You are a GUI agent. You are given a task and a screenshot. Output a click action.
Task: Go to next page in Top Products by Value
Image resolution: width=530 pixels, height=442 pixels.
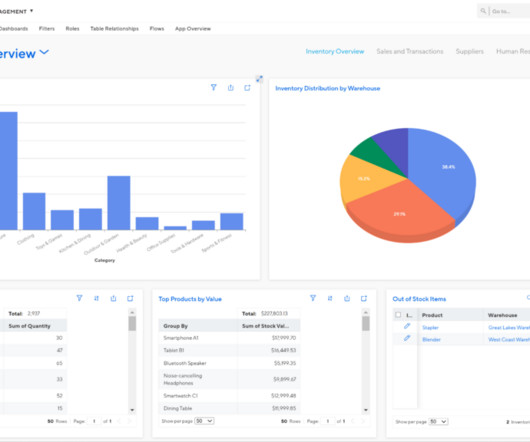tap(363, 421)
